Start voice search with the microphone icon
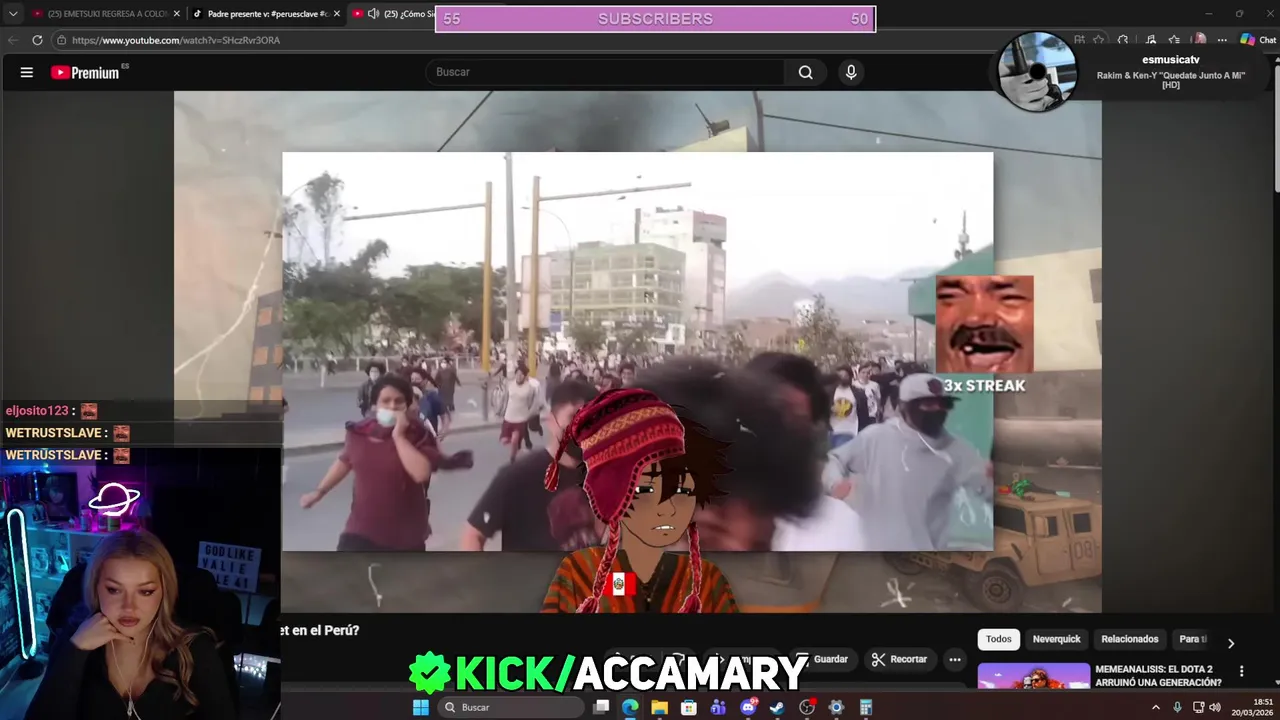1280x720 pixels. coord(851,72)
